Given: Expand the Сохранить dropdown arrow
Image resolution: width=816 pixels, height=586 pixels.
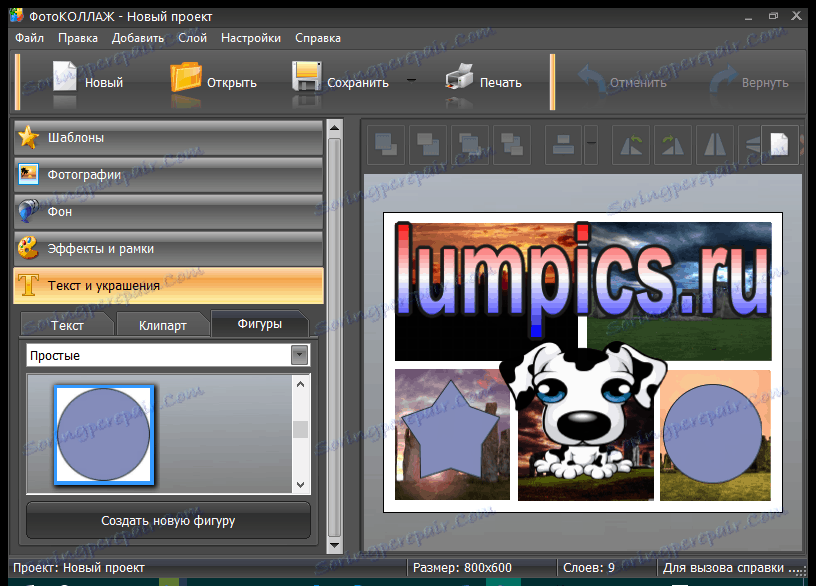Looking at the screenshot, I should (x=411, y=81).
